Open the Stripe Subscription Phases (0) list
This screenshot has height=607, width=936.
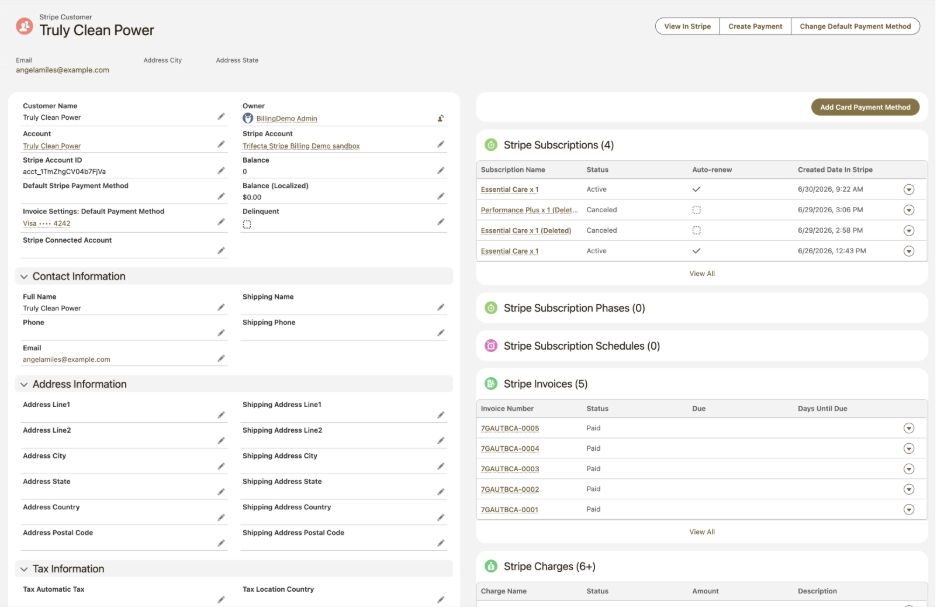574,308
